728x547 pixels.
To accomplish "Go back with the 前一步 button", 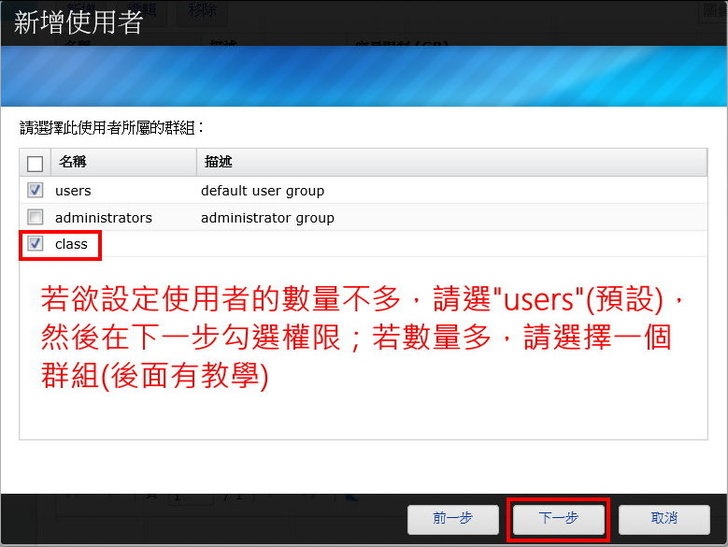I will click(x=453, y=518).
